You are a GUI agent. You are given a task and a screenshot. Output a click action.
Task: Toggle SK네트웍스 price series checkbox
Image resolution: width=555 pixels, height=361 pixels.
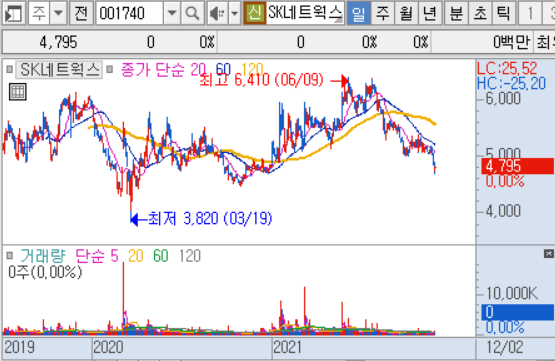10,69
